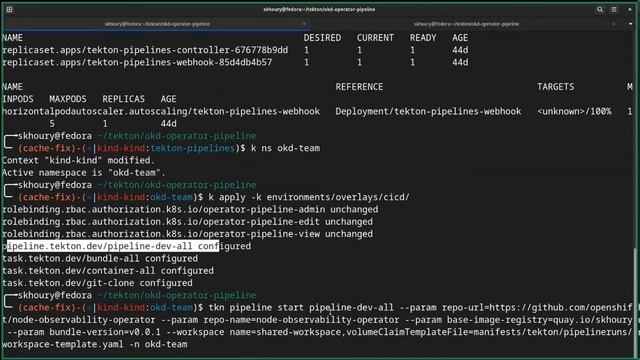Open the tab list dropdown arrow

(x=630, y=24)
